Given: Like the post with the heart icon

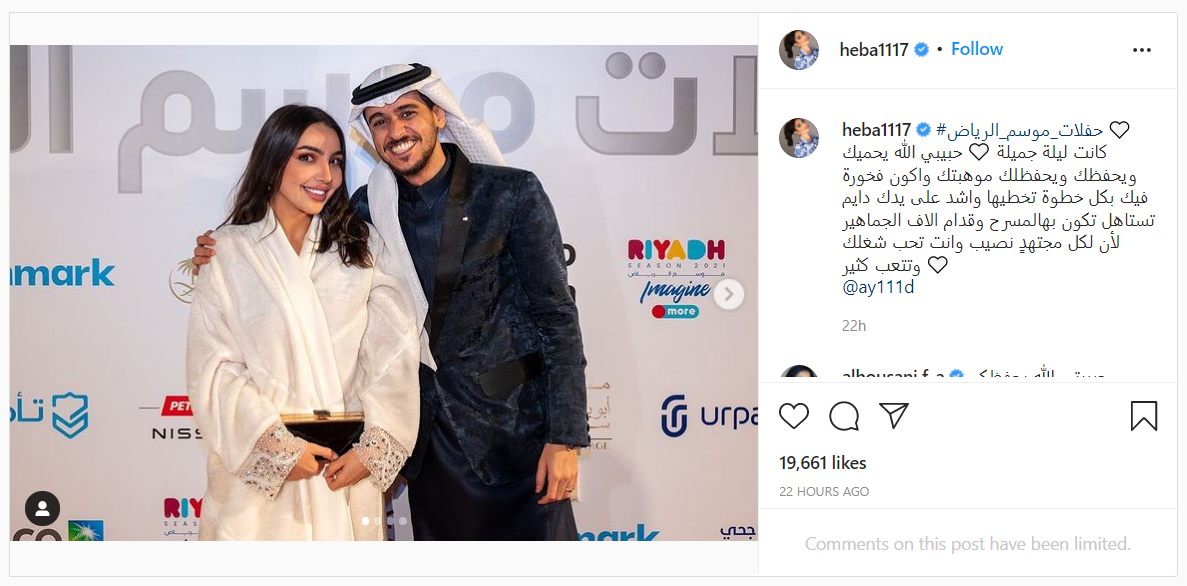Looking at the screenshot, I should pyautogui.click(x=793, y=416).
